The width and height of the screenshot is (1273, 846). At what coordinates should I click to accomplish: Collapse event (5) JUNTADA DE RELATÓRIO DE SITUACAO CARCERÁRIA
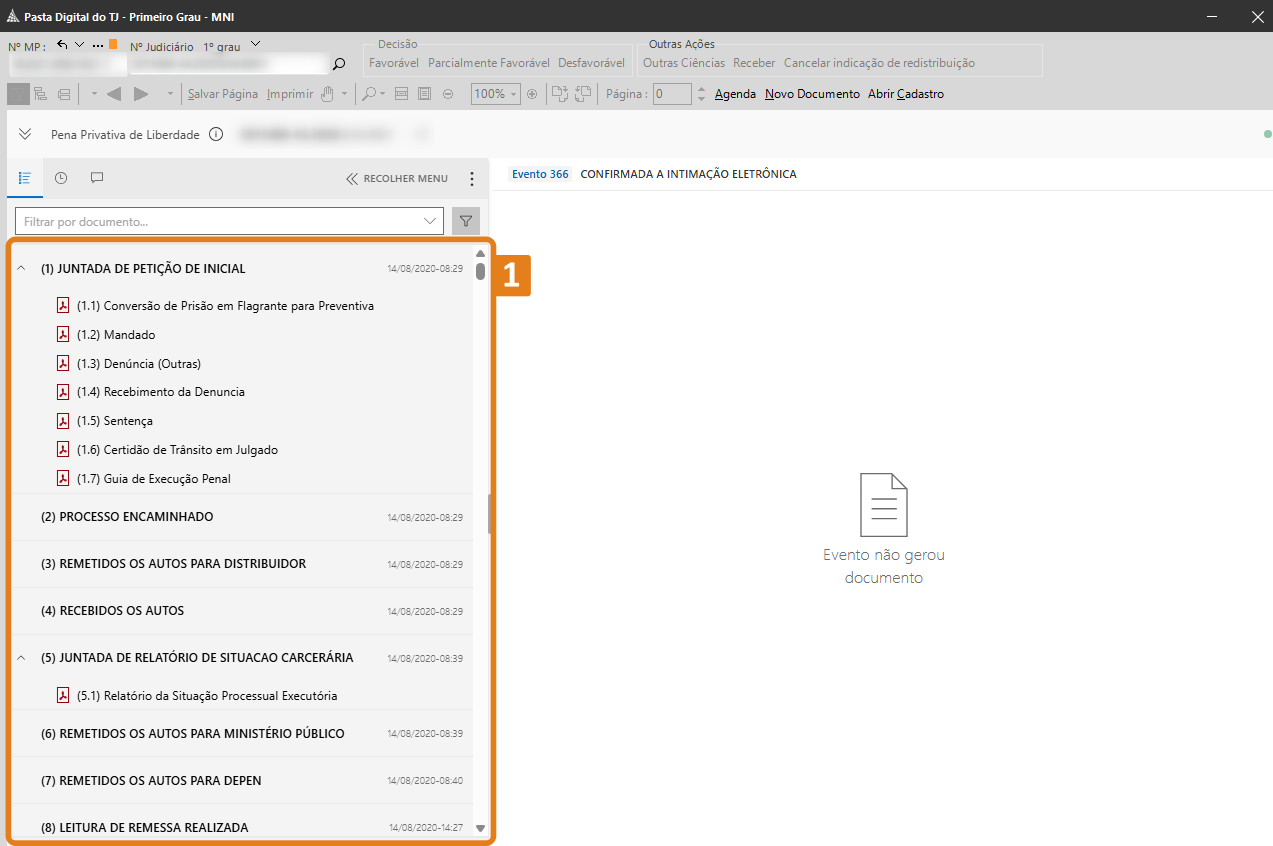(x=21, y=658)
